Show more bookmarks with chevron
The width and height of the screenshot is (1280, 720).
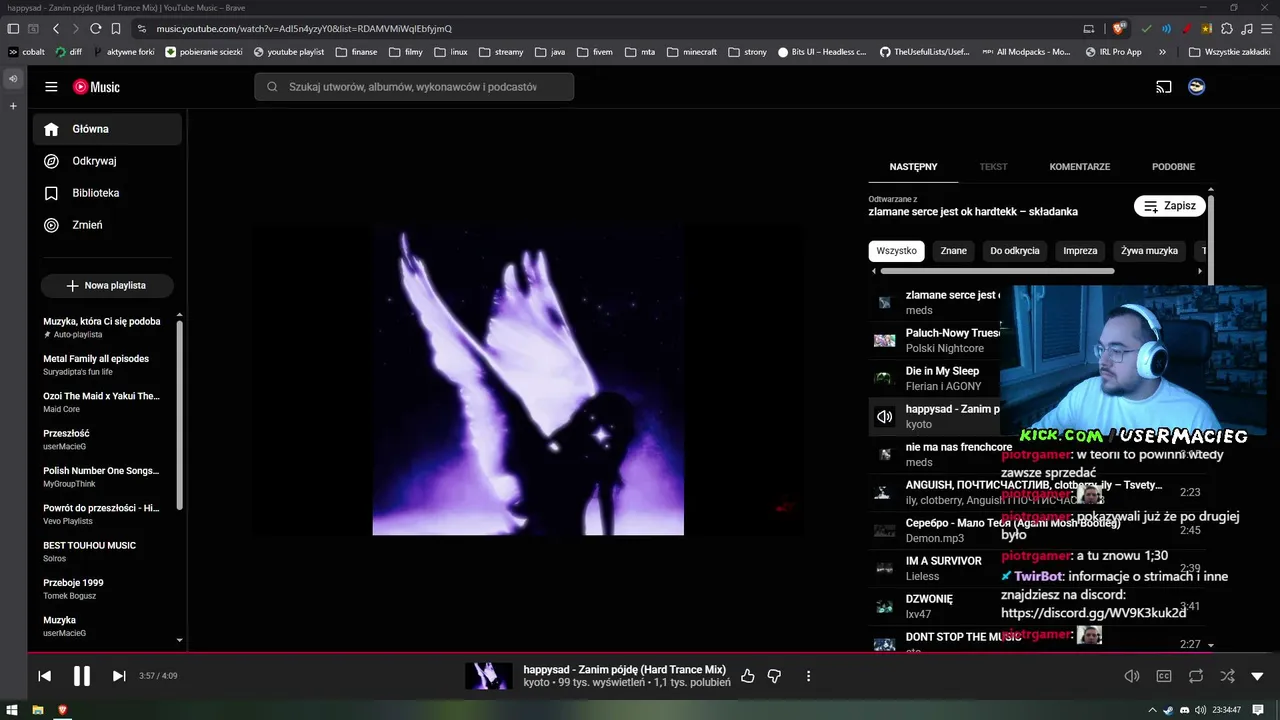[x=1162, y=52]
